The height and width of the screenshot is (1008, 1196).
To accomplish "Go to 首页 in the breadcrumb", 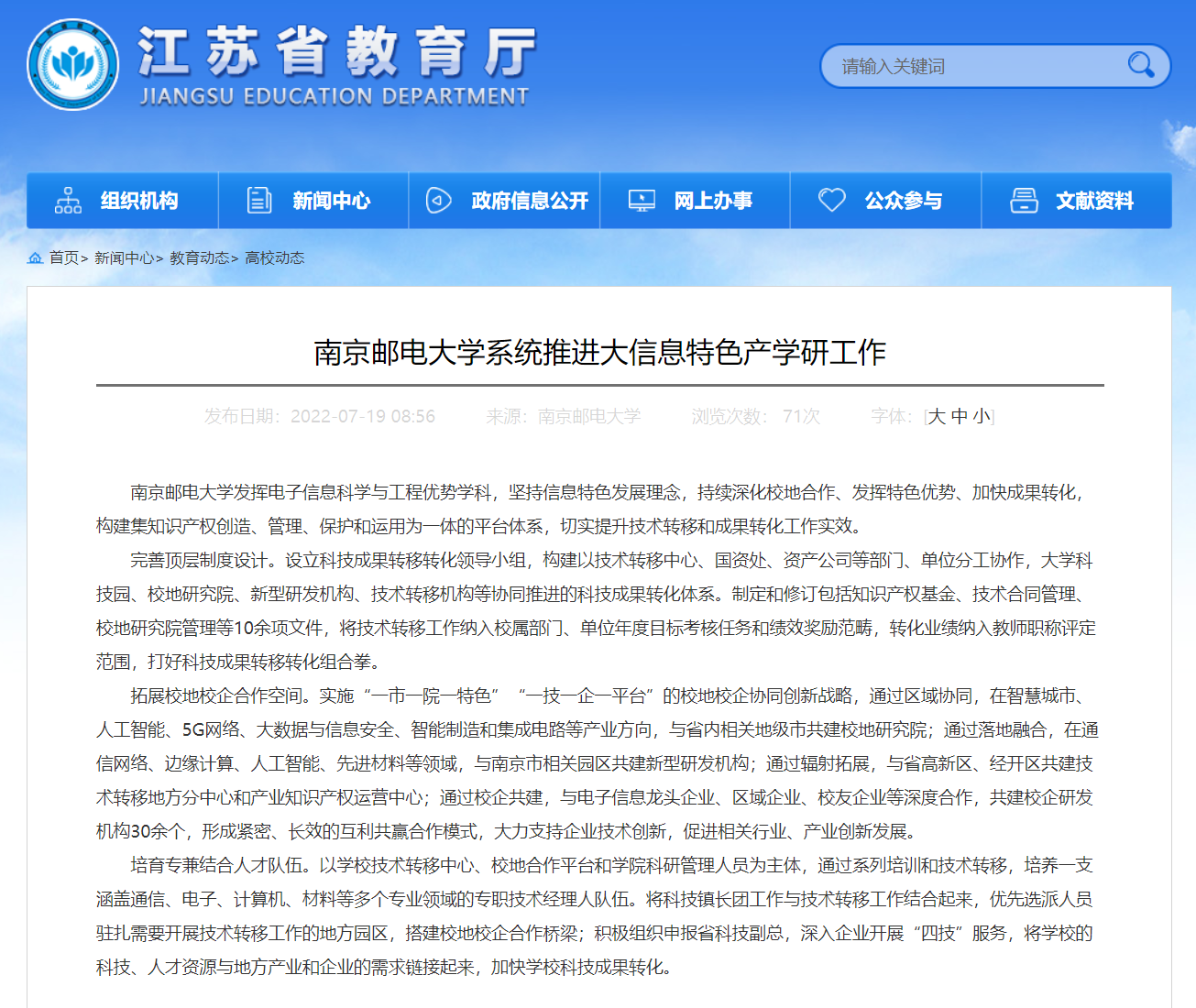I will click(64, 258).
